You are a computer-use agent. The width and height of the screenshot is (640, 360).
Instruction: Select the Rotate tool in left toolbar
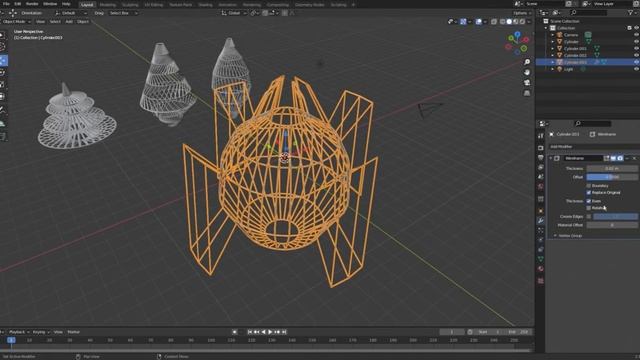pyautogui.click(x=2, y=73)
